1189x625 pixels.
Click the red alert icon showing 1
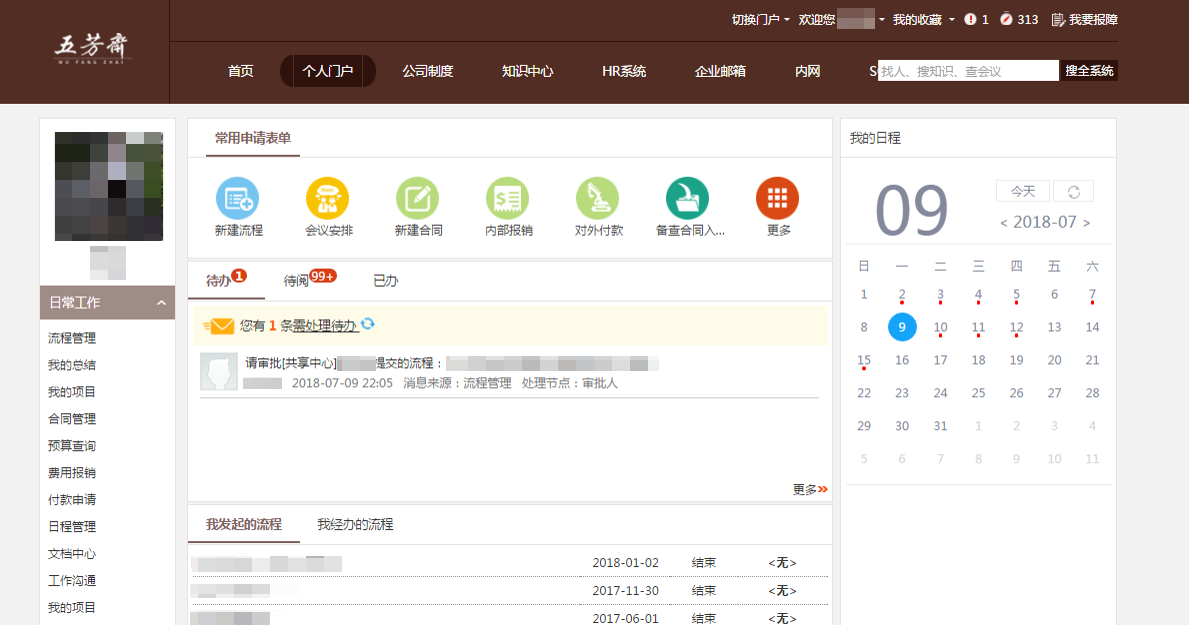(970, 19)
